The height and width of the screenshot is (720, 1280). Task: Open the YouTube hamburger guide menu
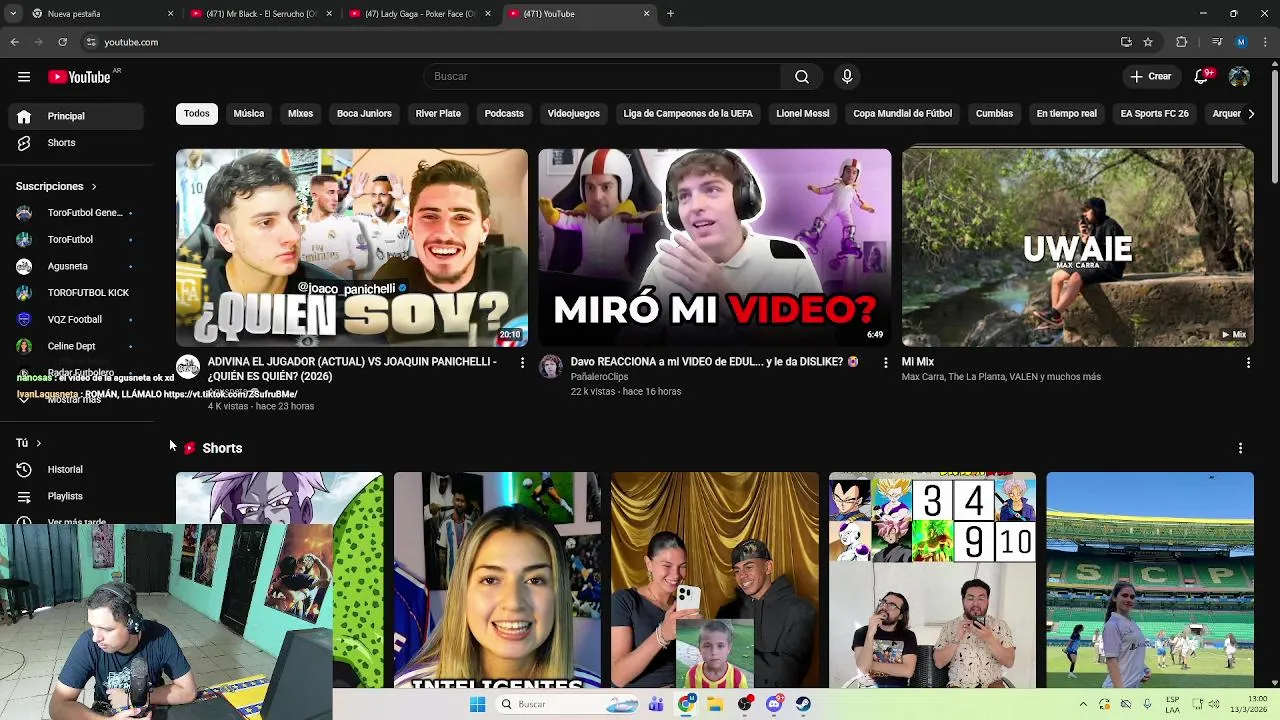[24, 77]
